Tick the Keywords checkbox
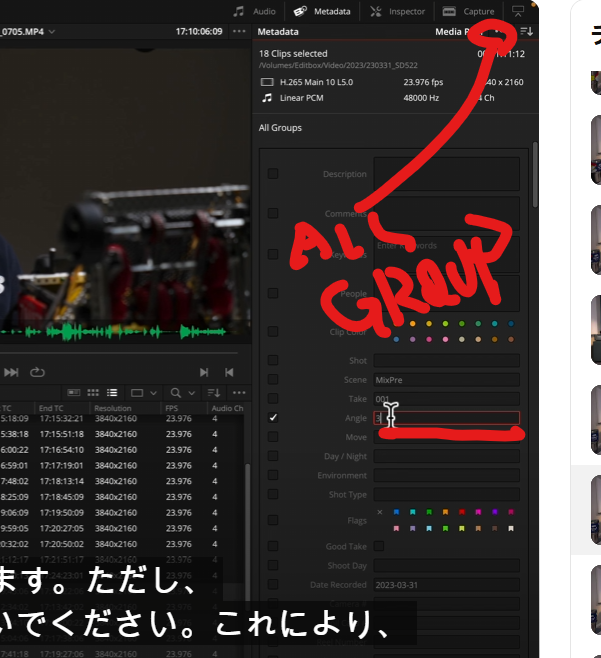The image size is (601, 658). point(273,254)
